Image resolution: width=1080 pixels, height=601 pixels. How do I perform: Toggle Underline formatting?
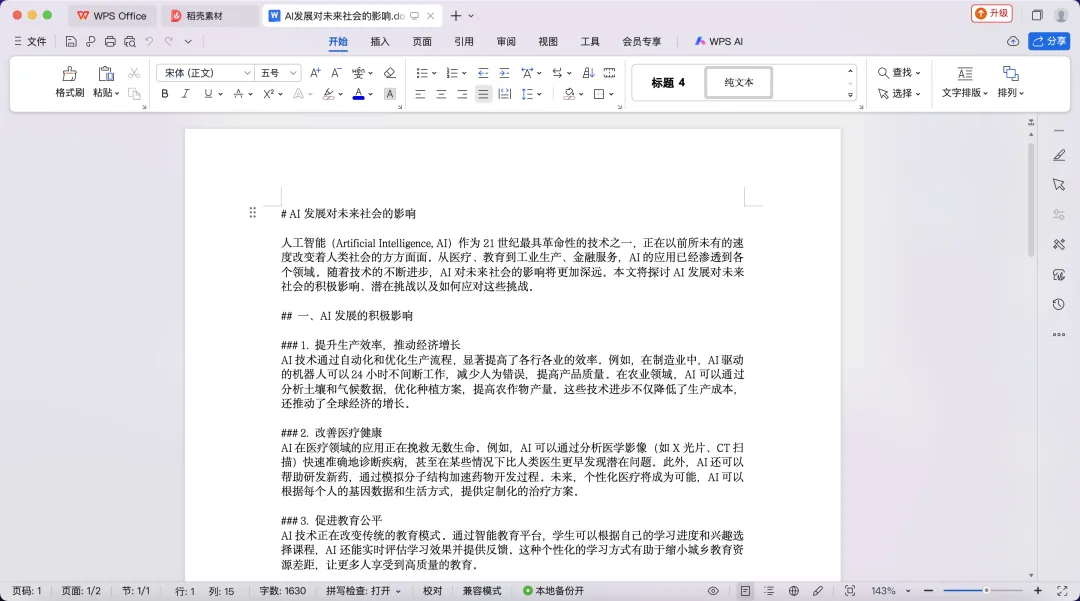pyautogui.click(x=208, y=94)
